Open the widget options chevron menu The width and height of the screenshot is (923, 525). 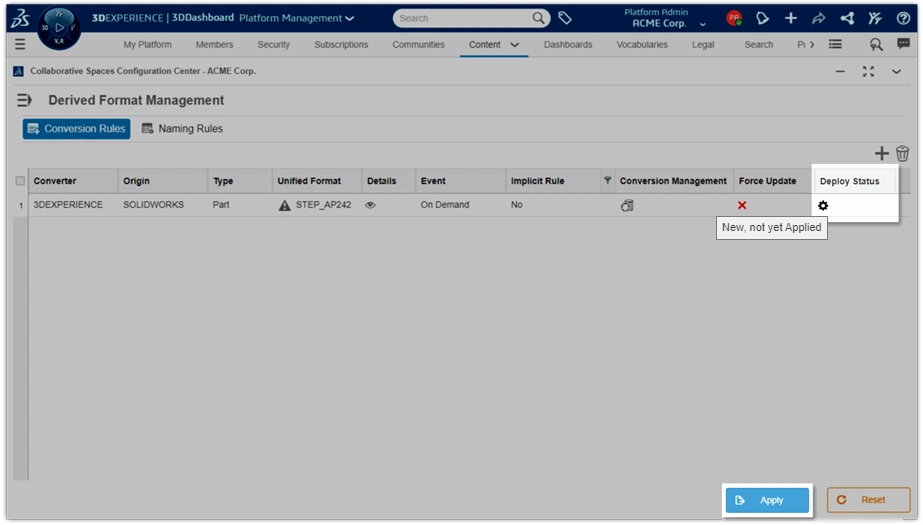click(896, 72)
